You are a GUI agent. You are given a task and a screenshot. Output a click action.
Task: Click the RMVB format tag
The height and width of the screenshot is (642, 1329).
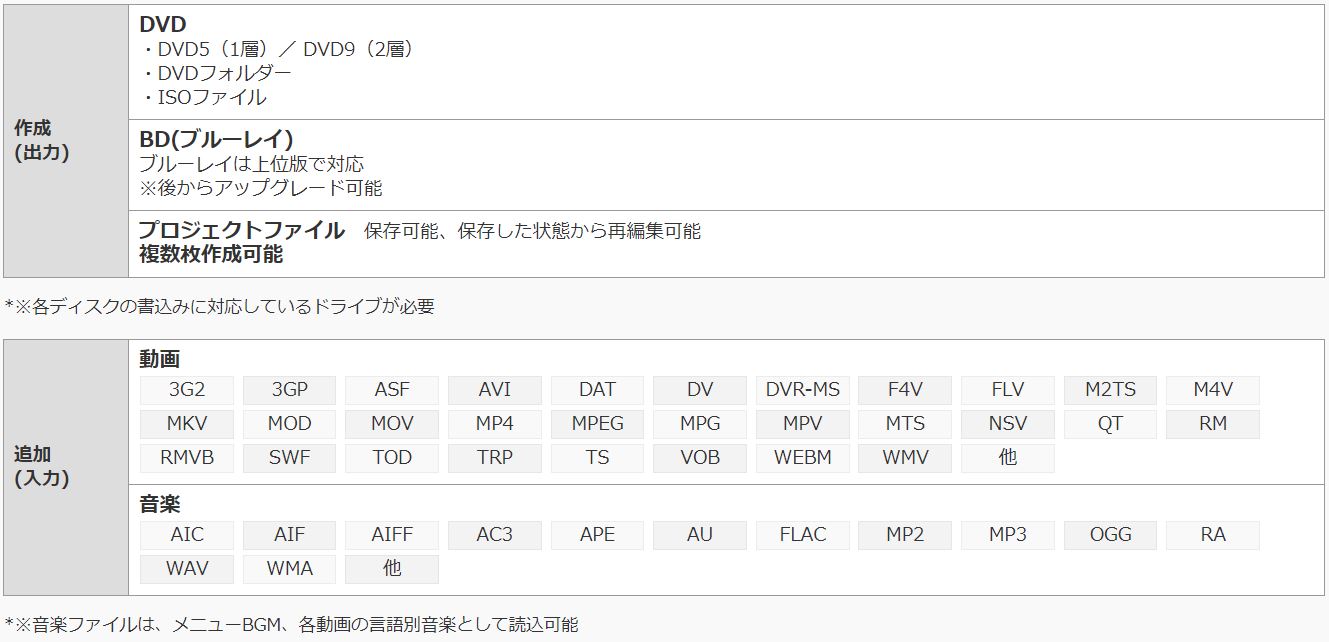187,458
